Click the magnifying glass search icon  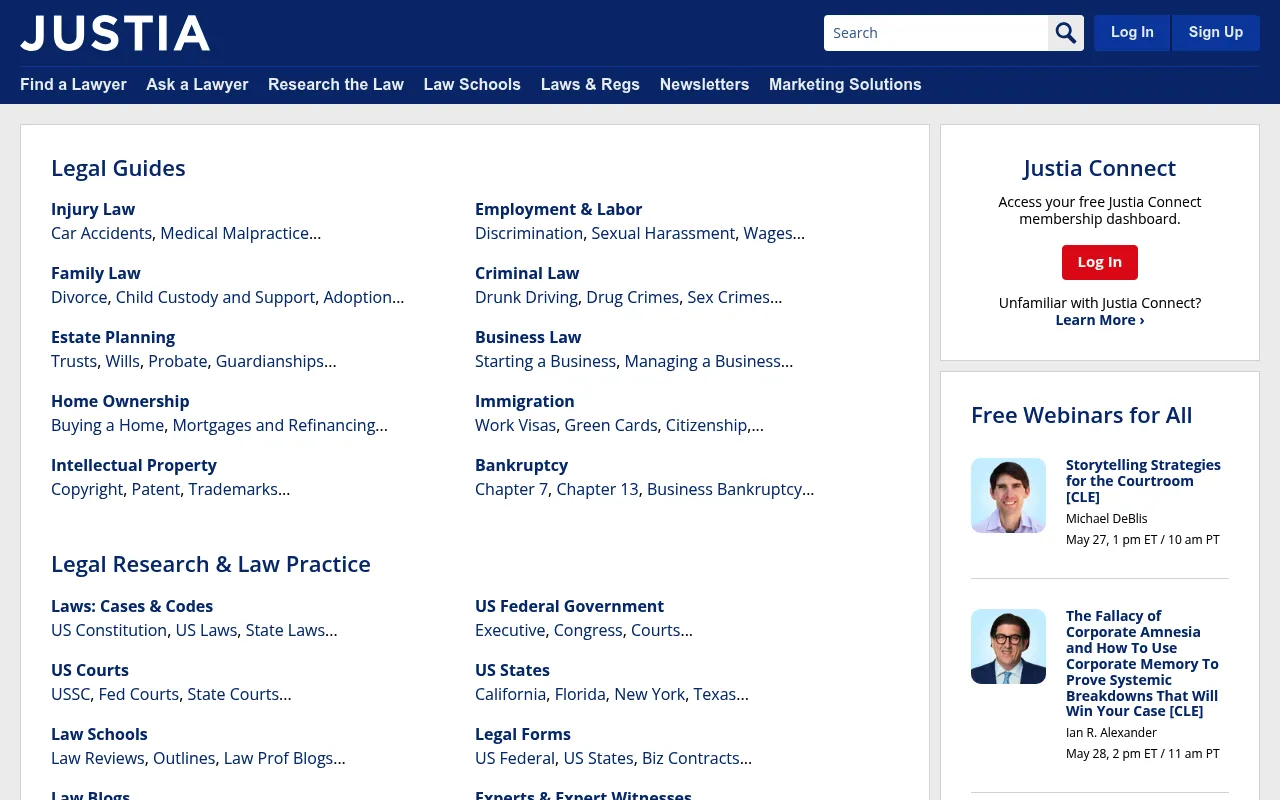(x=1066, y=33)
